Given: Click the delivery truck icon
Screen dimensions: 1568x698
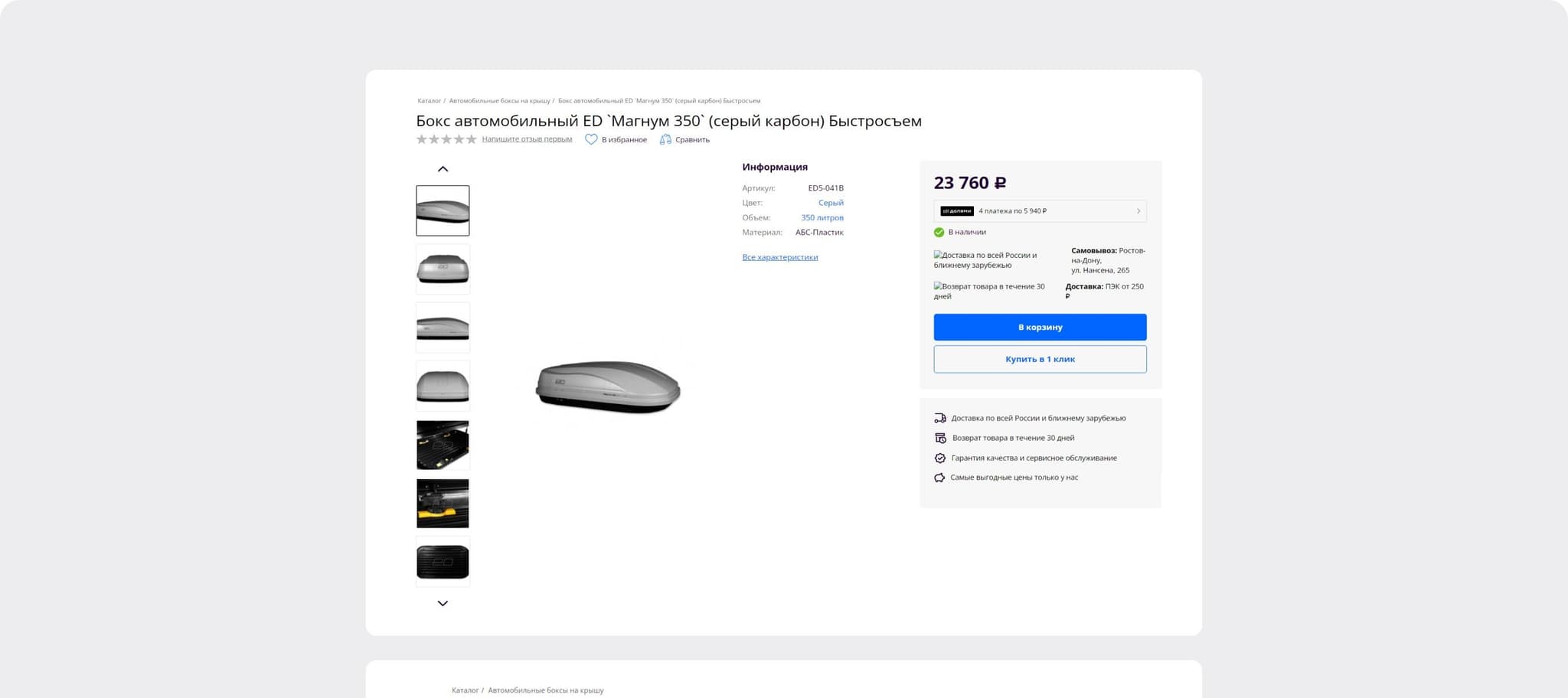Looking at the screenshot, I should coord(940,418).
